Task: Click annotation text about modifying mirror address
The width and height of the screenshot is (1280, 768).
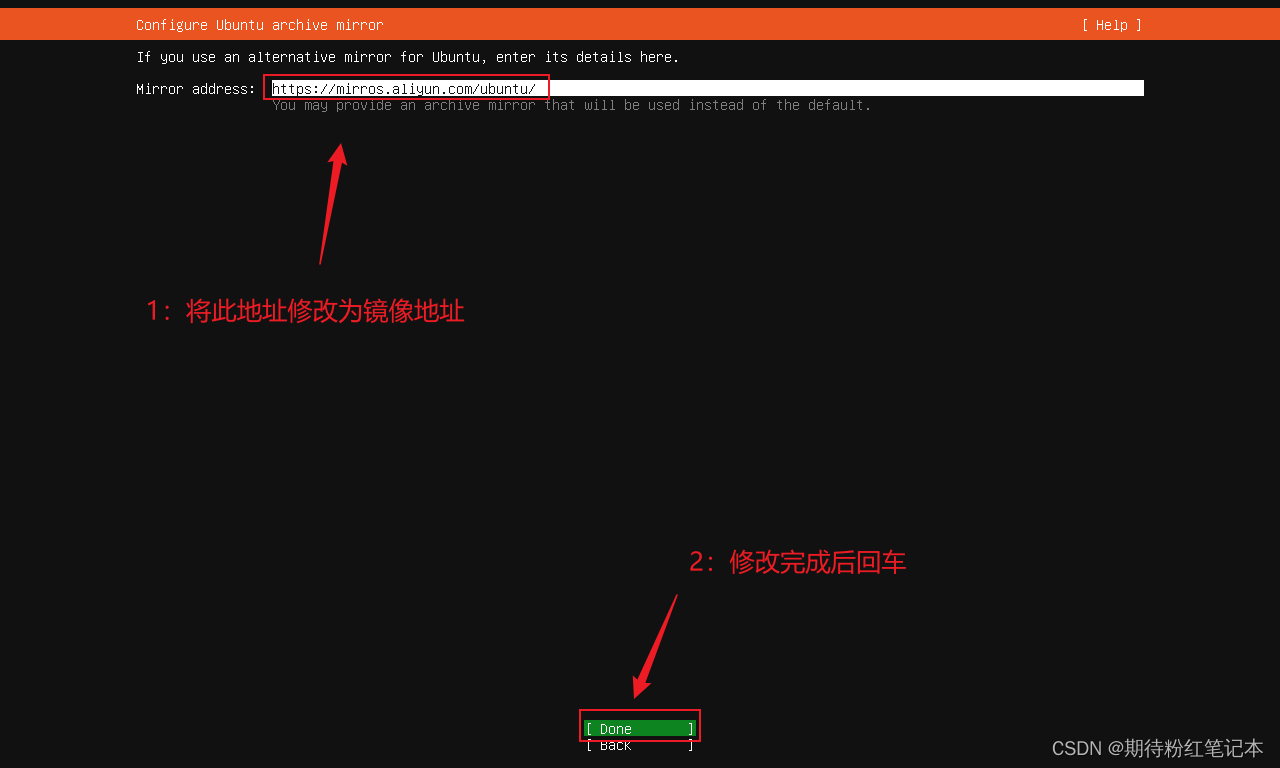Action: tap(305, 311)
